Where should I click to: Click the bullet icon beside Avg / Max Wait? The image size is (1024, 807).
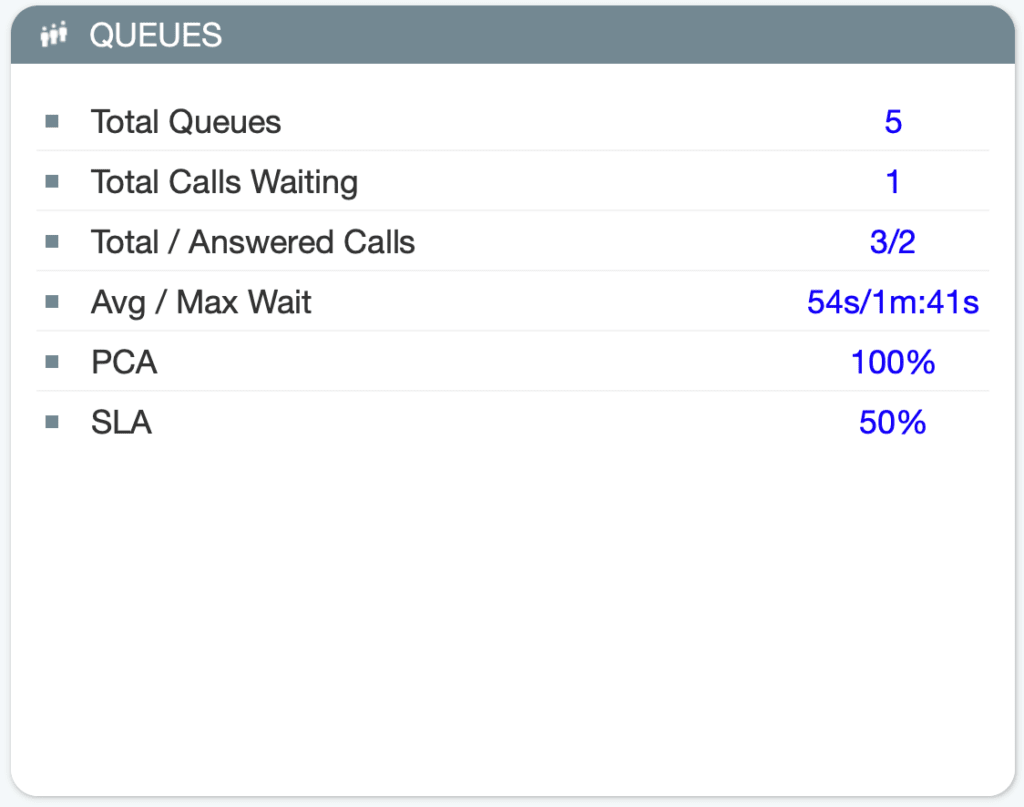pyautogui.click(x=52, y=302)
